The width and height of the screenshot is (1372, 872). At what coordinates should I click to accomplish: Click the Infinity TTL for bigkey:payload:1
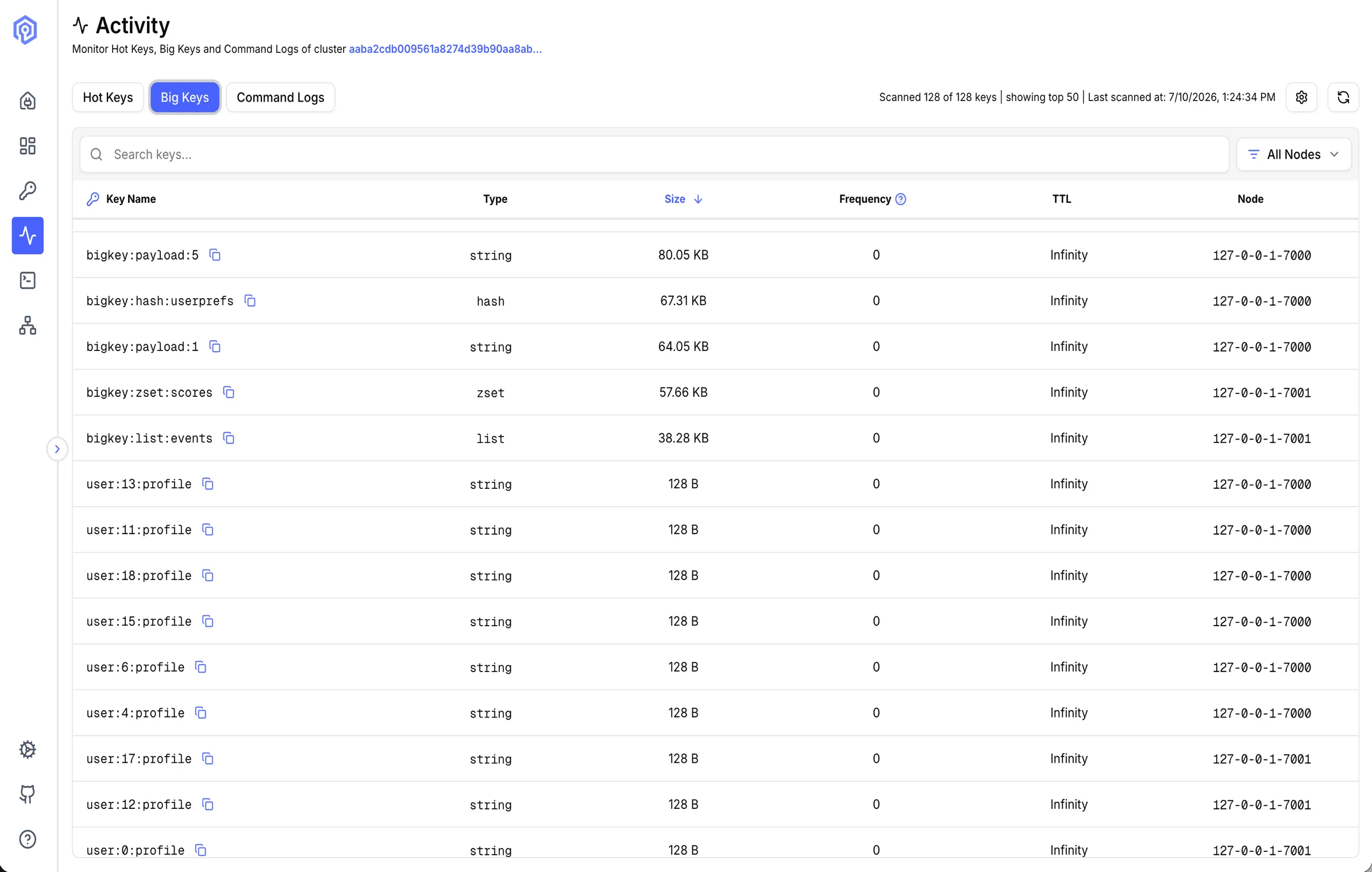click(x=1069, y=346)
